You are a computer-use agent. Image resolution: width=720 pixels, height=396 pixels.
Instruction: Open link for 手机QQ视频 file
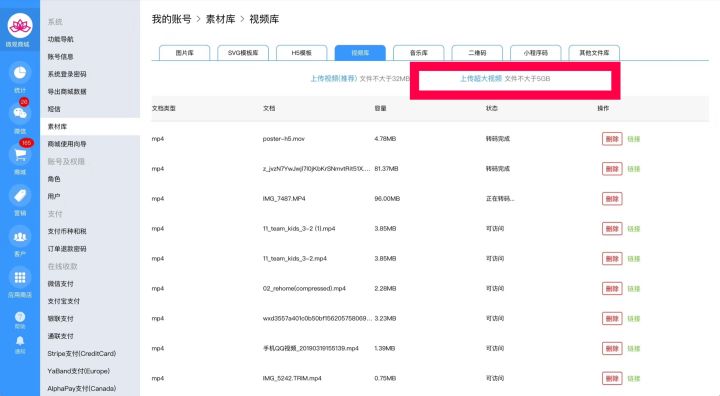click(x=634, y=348)
